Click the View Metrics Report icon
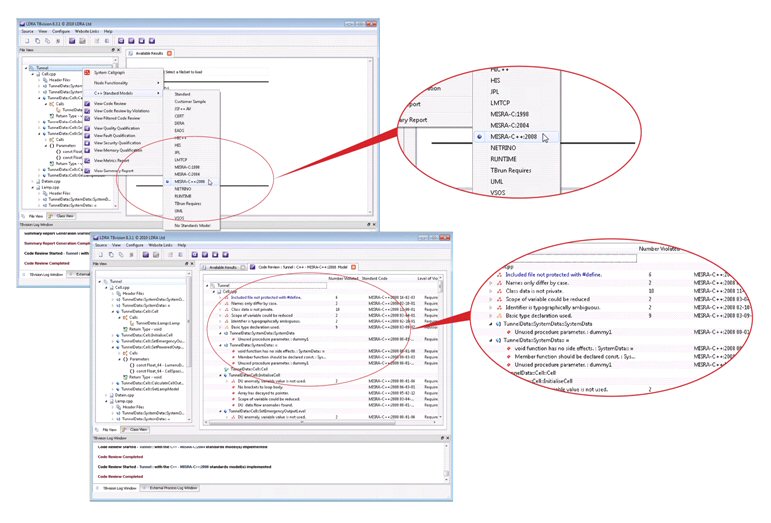Screen dimensions: 771x523 point(87,160)
